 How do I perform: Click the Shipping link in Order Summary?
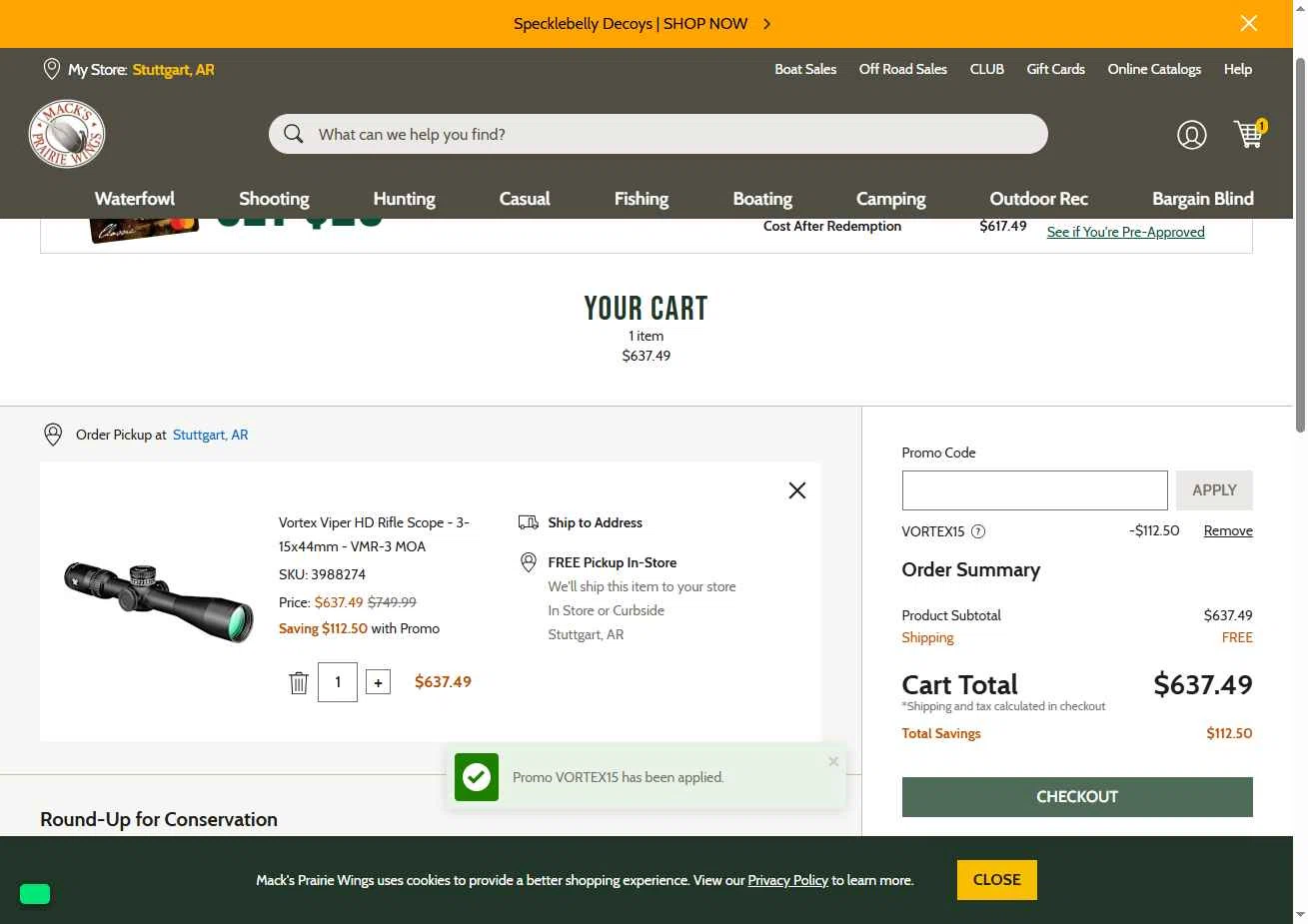(x=927, y=637)
